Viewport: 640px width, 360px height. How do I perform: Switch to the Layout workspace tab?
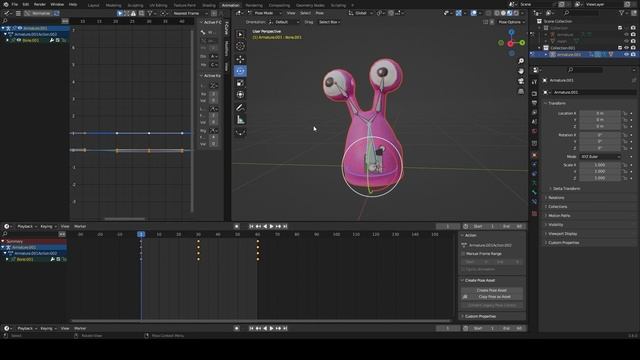coord(93,5)
